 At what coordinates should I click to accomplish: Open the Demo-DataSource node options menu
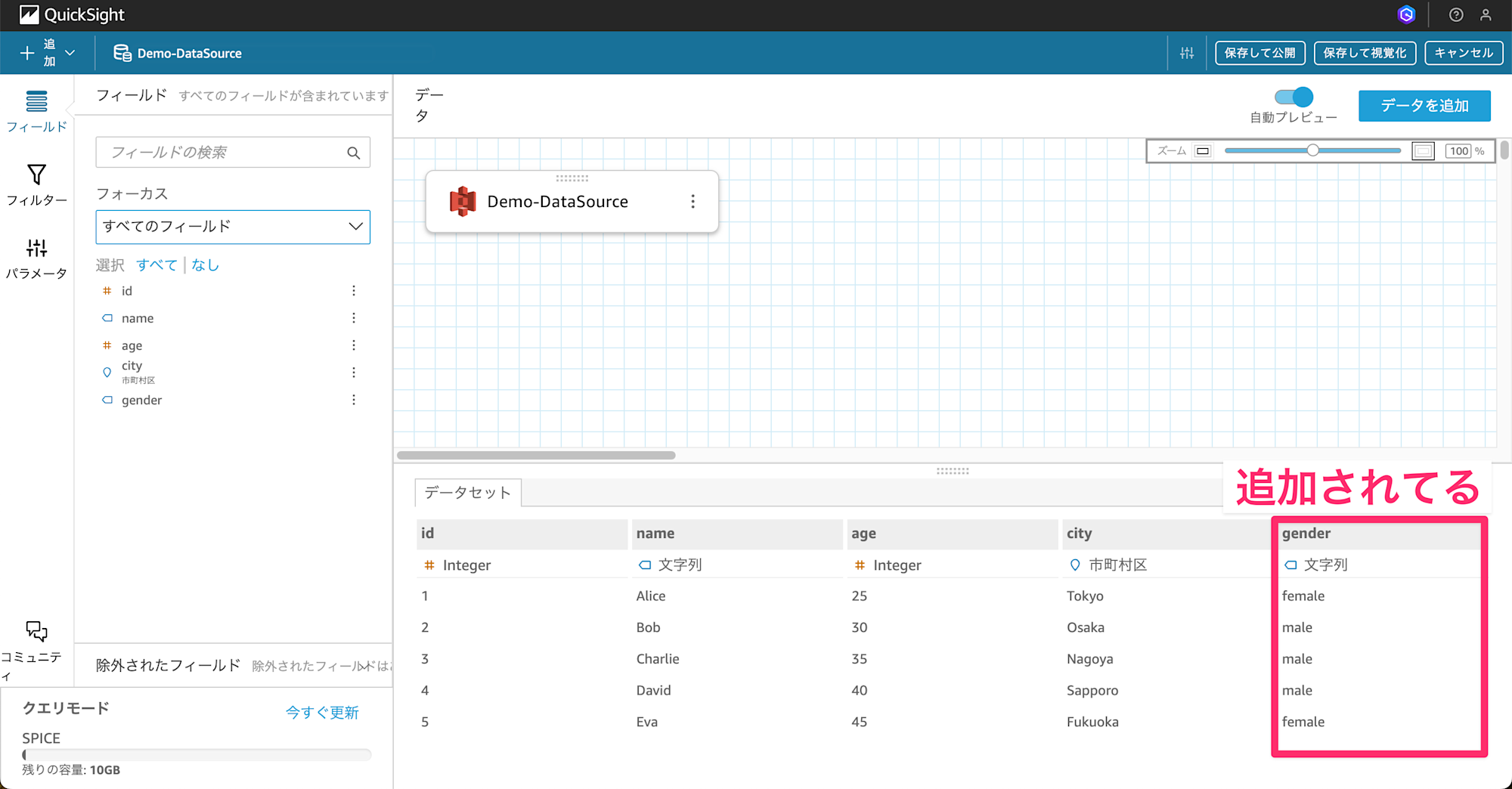click(x=692, y=202)
